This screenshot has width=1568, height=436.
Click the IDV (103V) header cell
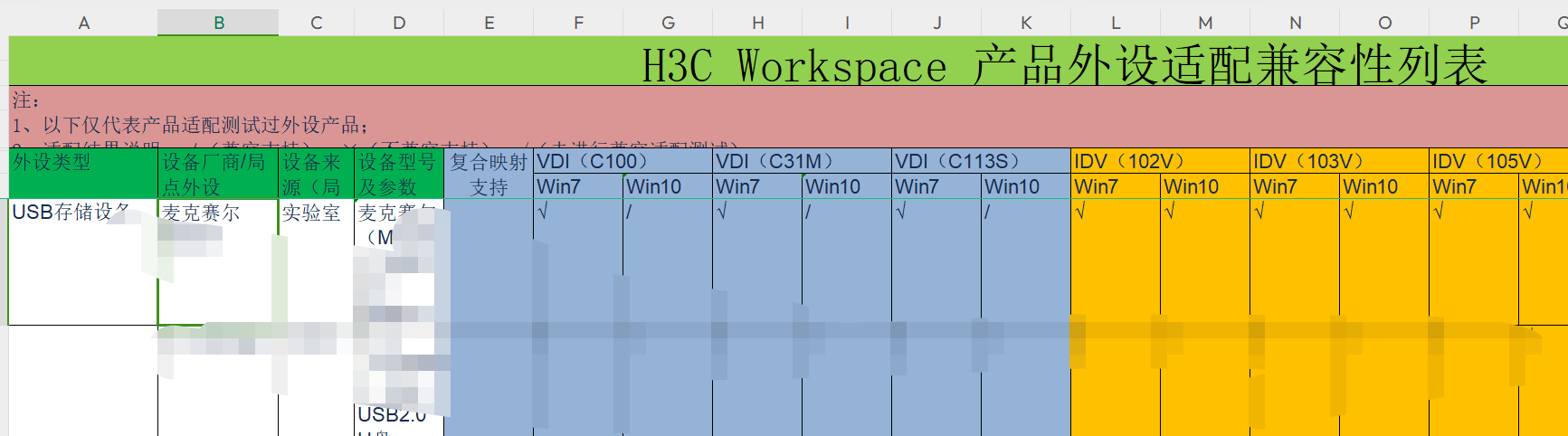pyautogui.click(x=1339, y=161)
